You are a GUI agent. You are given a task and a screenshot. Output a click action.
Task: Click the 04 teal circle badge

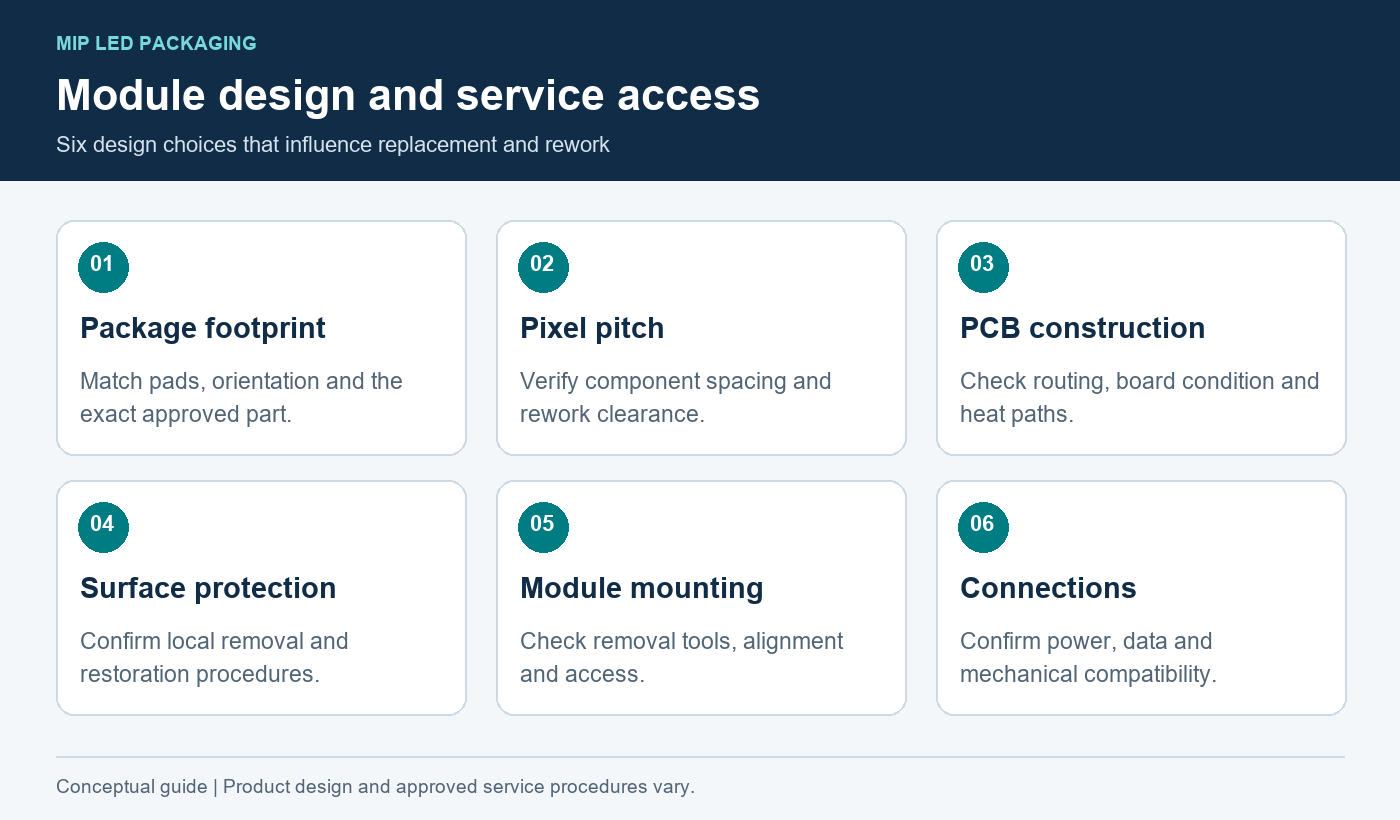[103, 527]
